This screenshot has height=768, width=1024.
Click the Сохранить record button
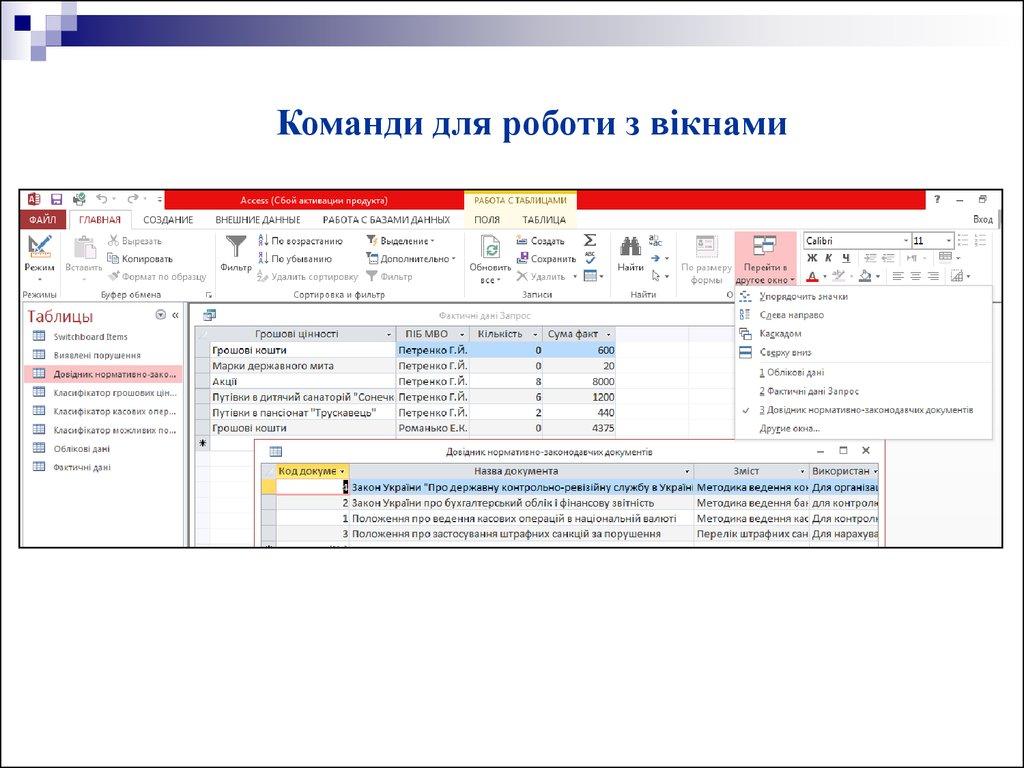pyautogui.click(x=546, y=259)
